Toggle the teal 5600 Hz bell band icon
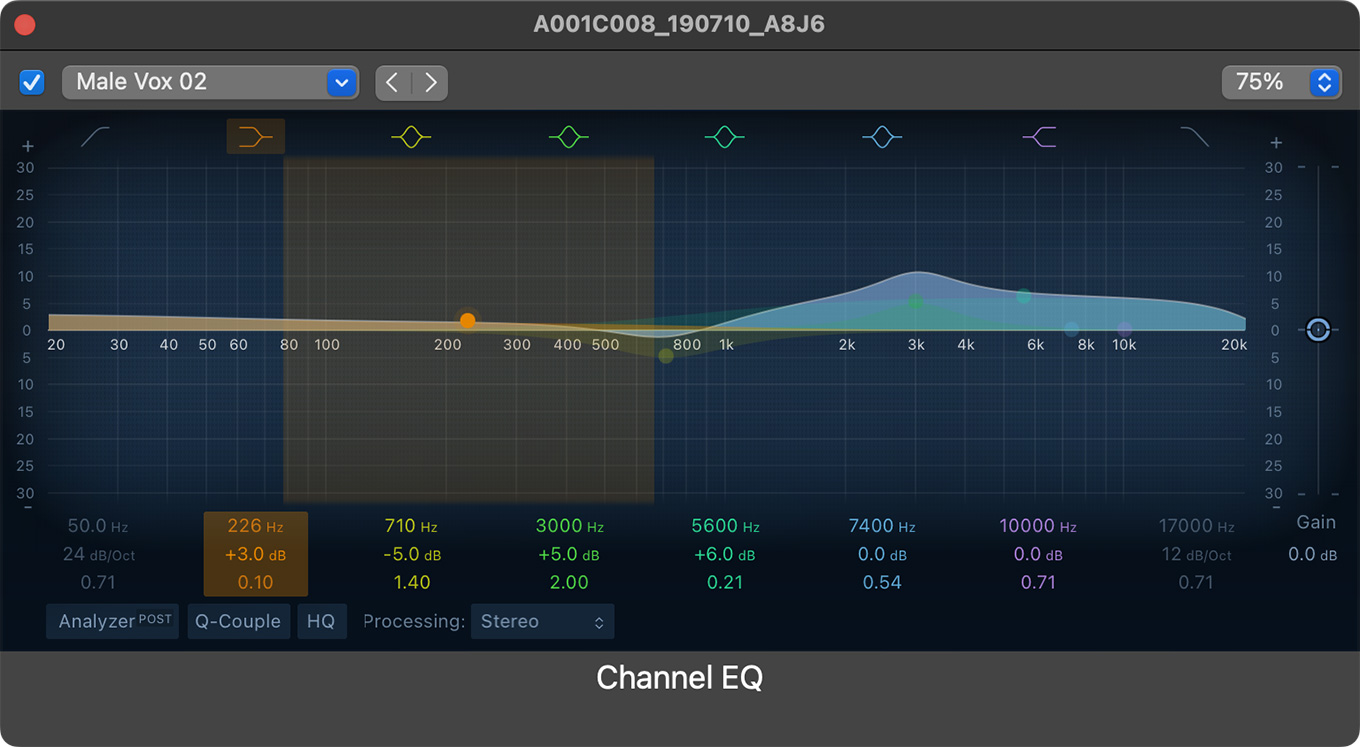The width and height of the screenshot is (1360, 747). [x=724, y=137]
